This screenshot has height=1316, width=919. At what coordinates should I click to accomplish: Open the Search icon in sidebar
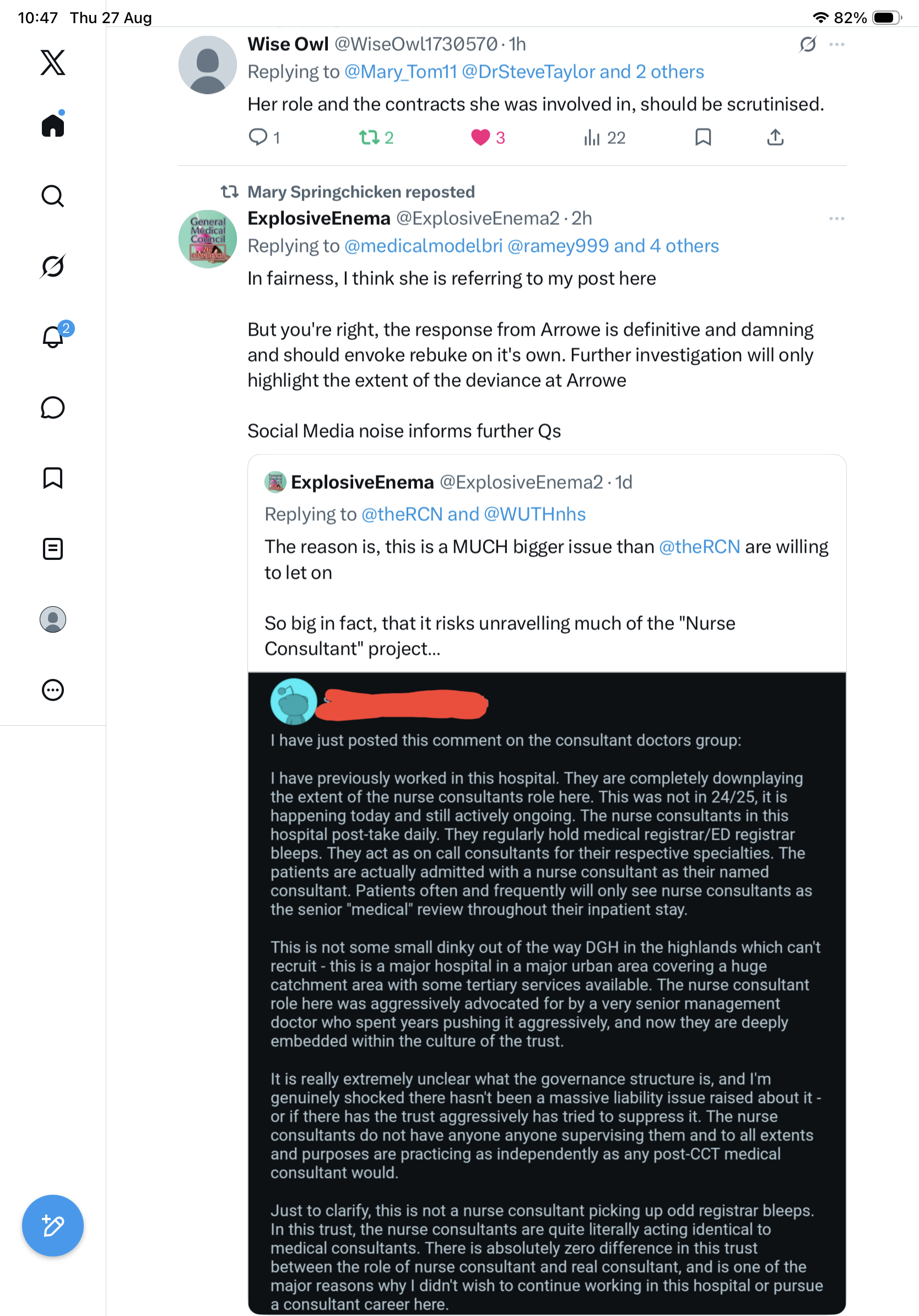53,196
